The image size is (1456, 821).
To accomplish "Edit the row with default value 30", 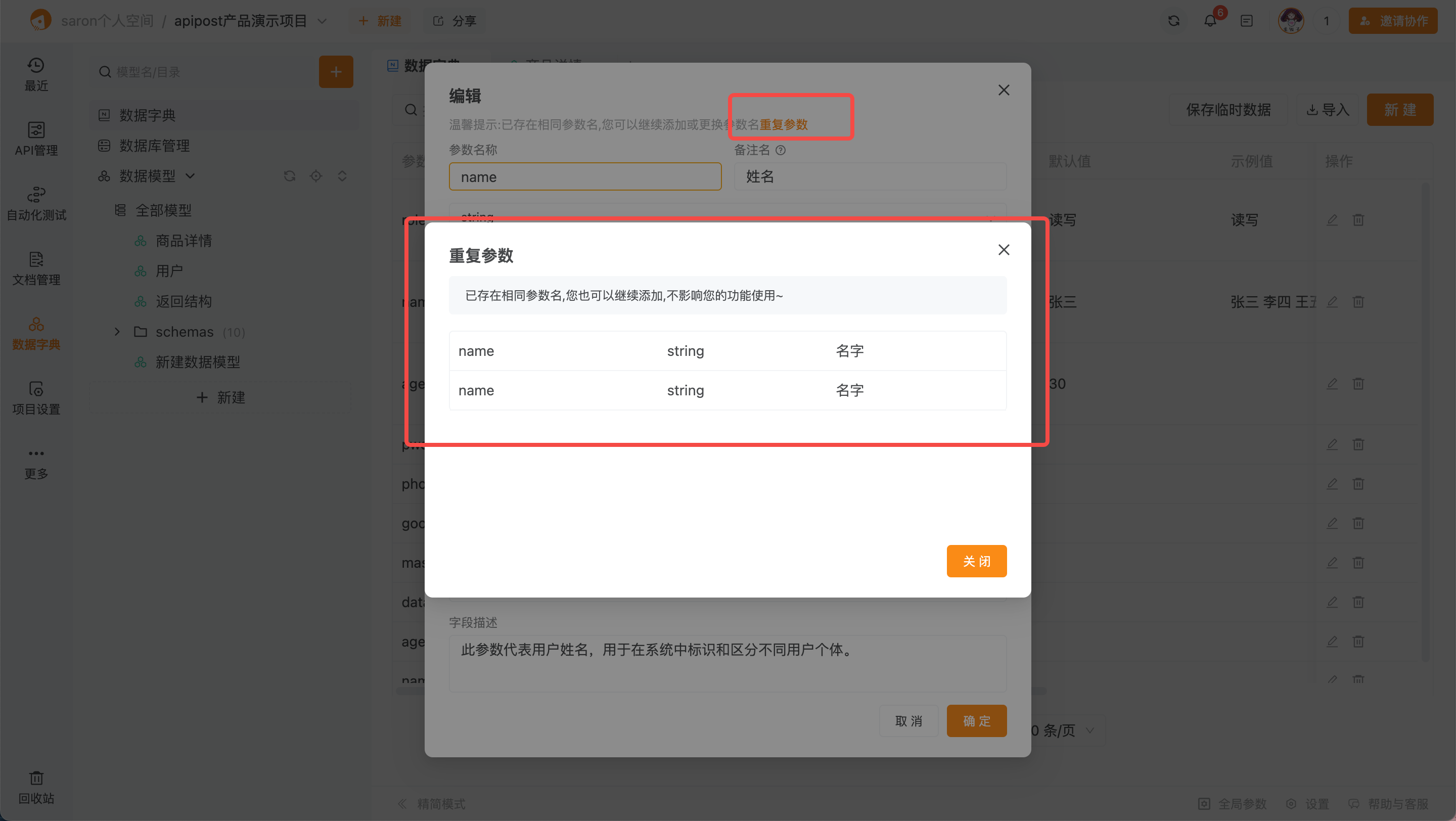I will coord(1332,384).
